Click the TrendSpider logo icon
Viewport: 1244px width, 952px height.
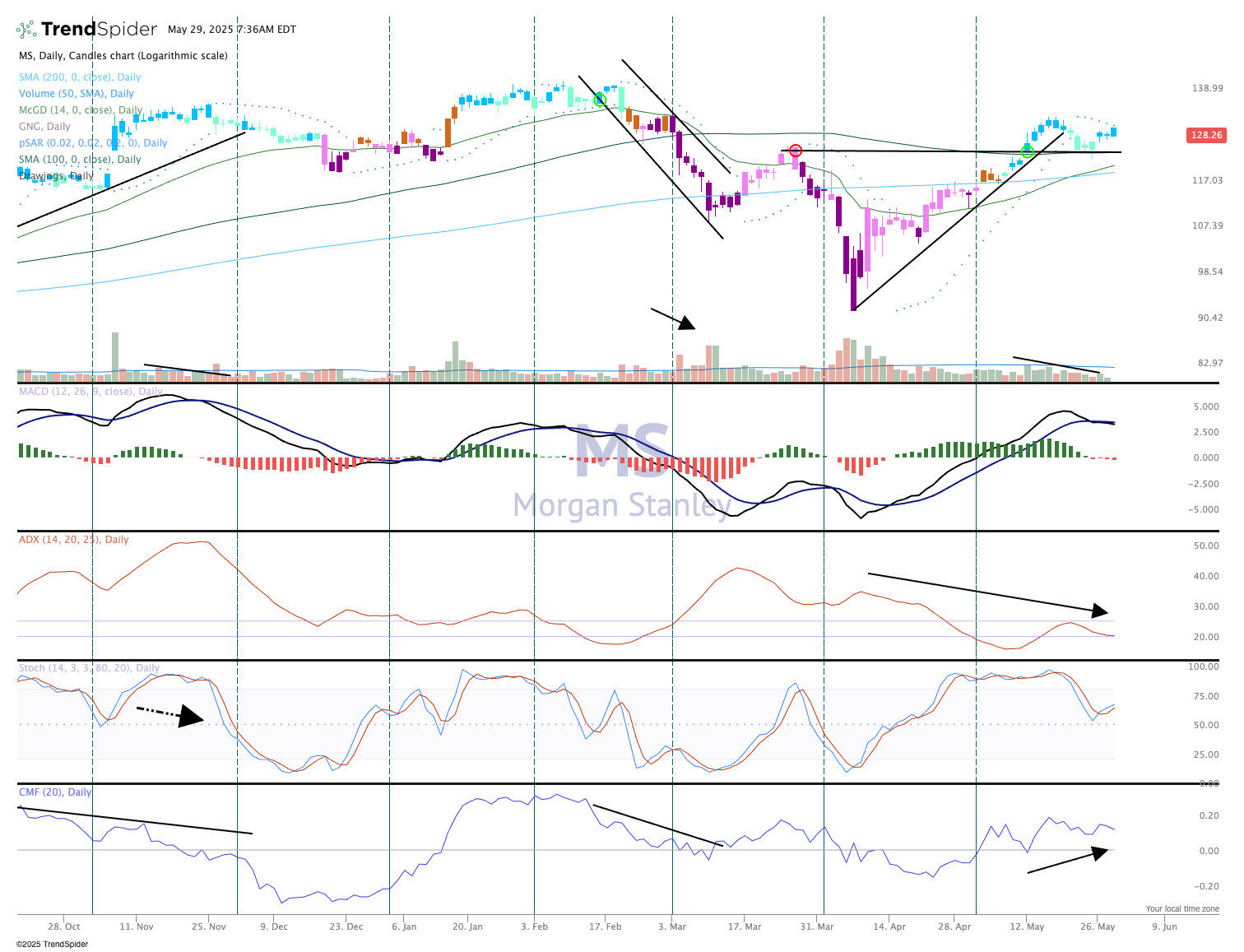click(26, 30)
